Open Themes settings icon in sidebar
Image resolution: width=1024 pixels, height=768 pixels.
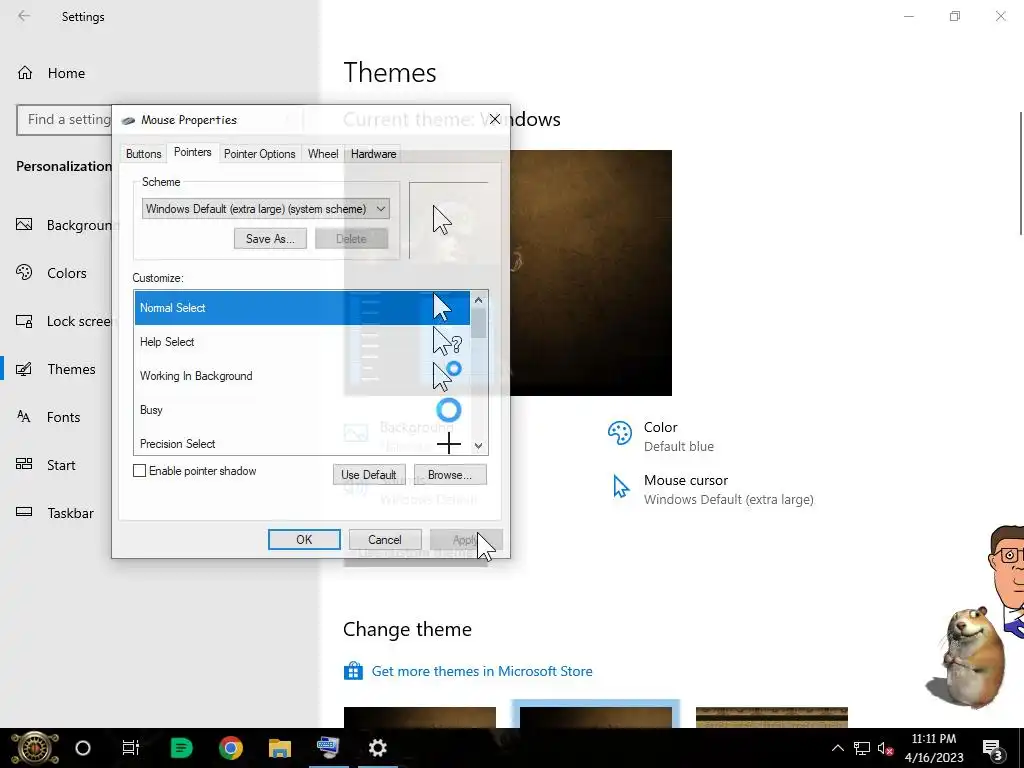pyautogui.click(x=24, y=369)
